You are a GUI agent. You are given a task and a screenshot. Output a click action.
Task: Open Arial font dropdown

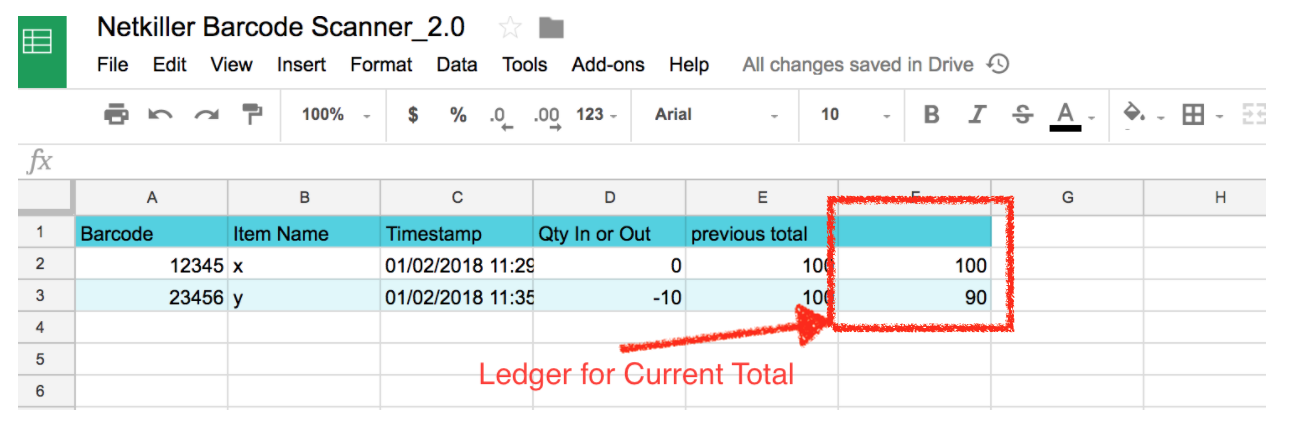pyautogui.click(x=716, y=114)
